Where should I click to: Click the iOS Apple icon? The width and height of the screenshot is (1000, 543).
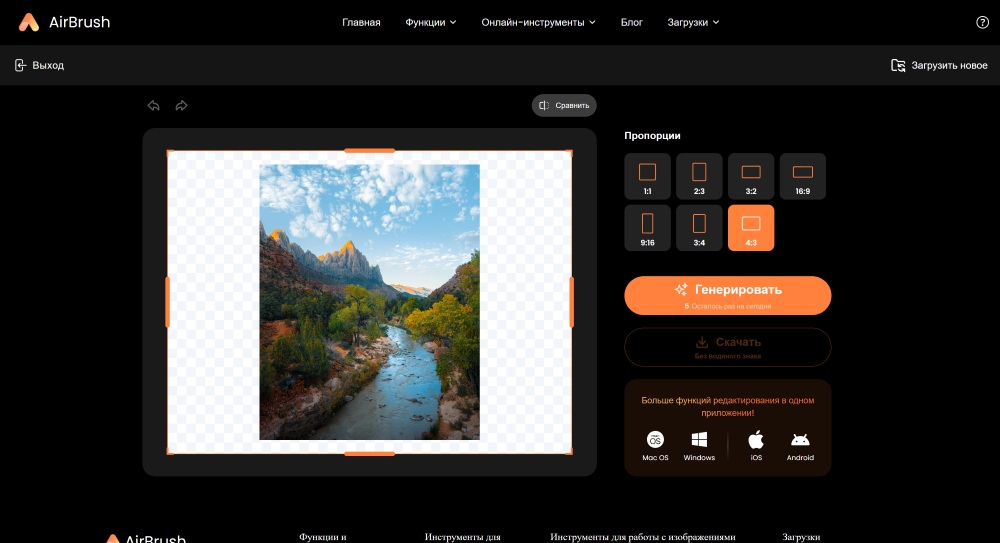pyautogui.click(x=756, y=441)
